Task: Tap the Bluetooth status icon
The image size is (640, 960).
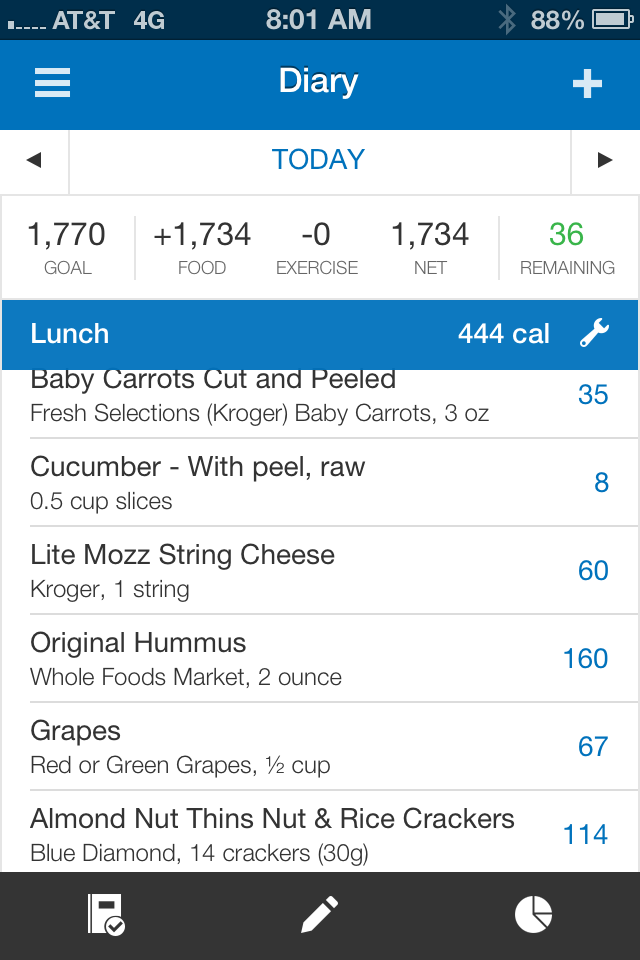Action: [x=506, y=20]
